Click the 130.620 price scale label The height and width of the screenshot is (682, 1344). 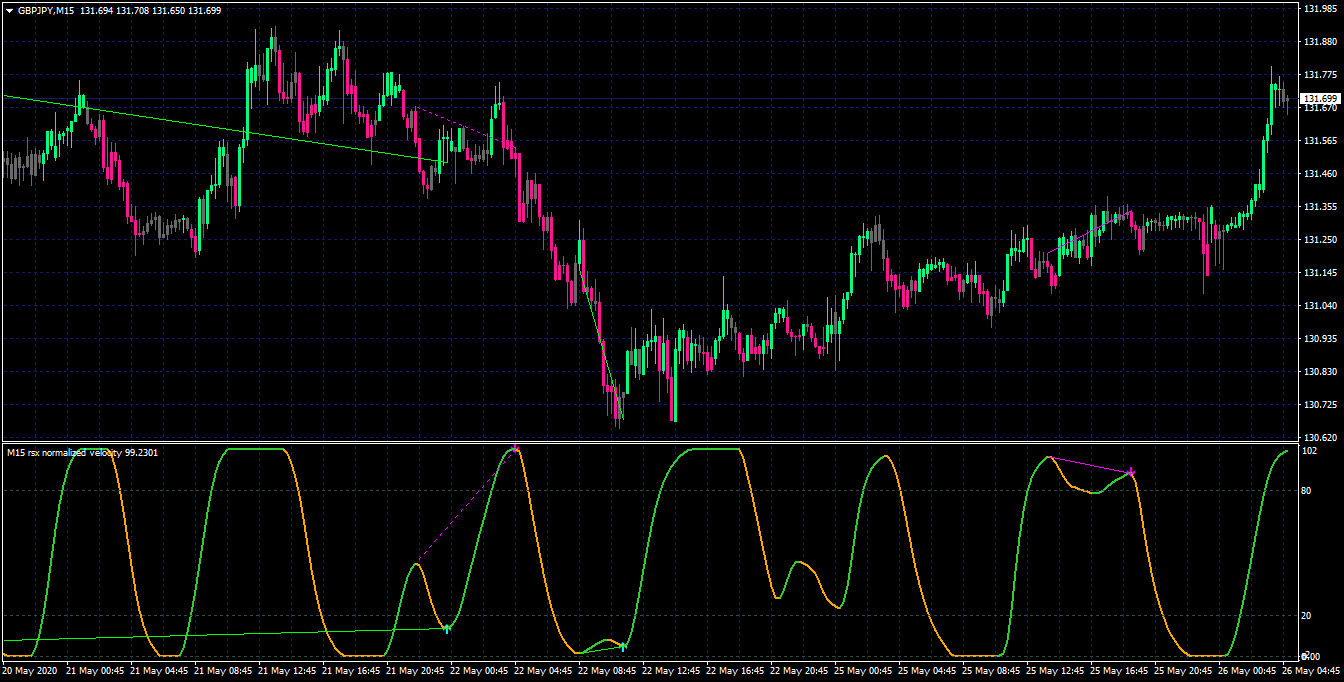1321,437
